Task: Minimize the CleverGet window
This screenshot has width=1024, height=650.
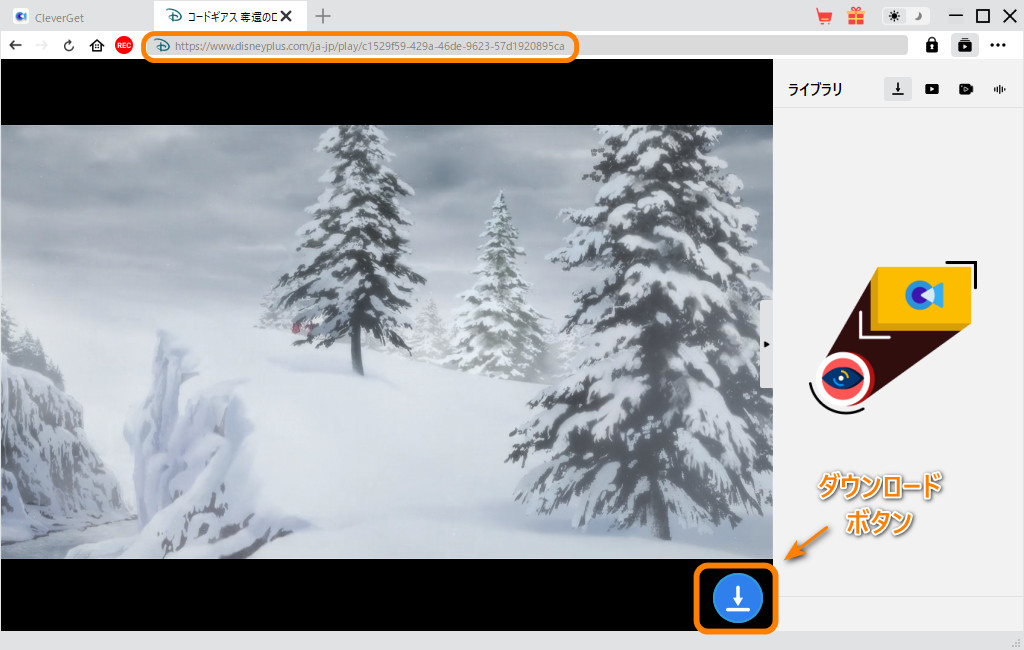Action: pyautogui.click(x=955, y=16)
